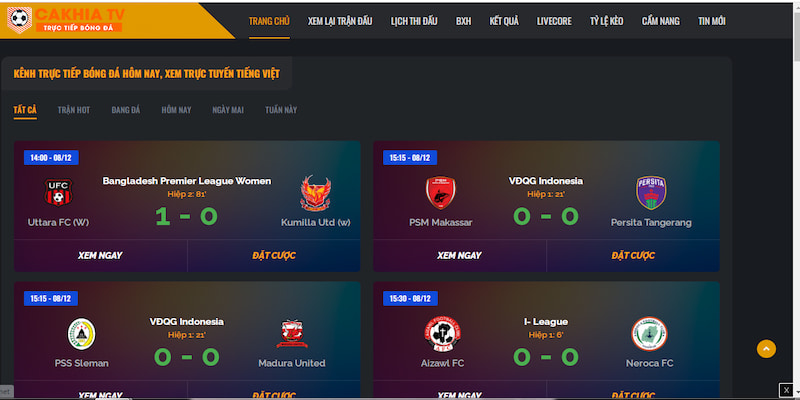
Task: Click Đặt Cược for the PSM Makassar match
Action: pos(633,256)
